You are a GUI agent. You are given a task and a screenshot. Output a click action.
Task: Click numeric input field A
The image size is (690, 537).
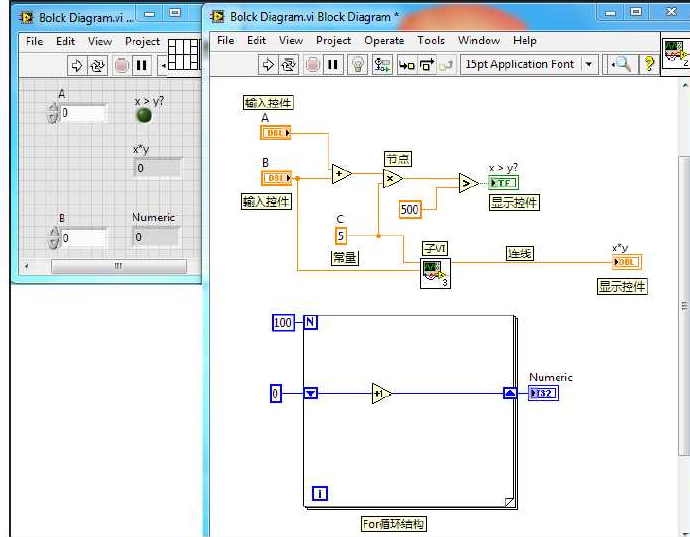click(83, 113)
